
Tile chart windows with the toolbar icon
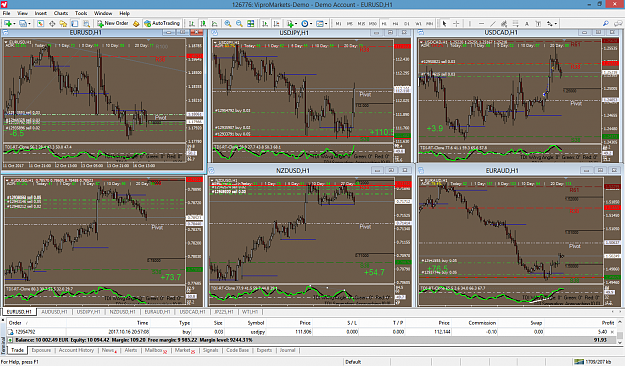(x=251, y=24)
